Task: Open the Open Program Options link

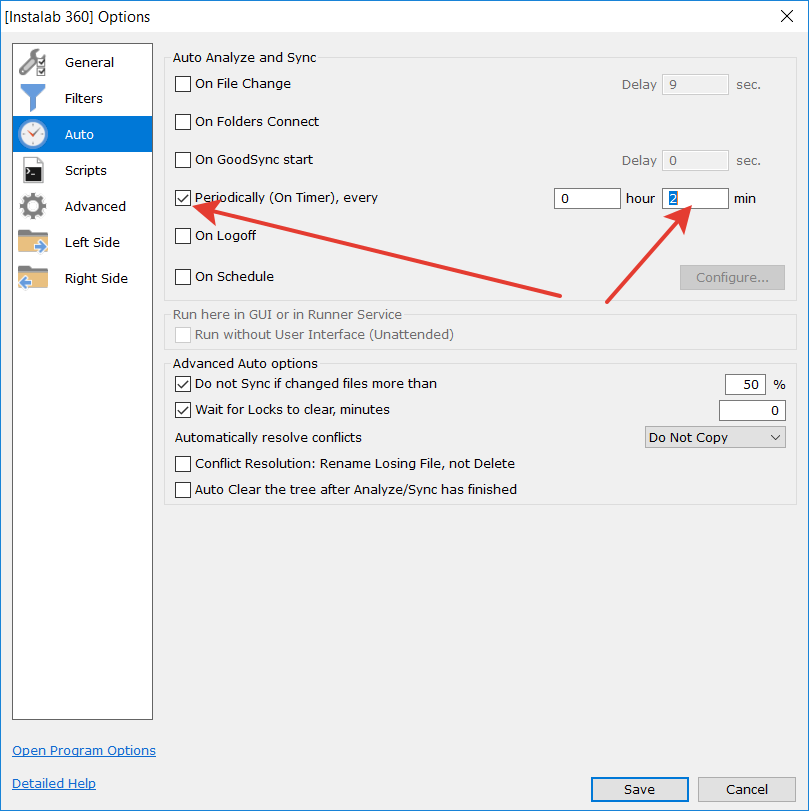Action: tap(84, 750)
